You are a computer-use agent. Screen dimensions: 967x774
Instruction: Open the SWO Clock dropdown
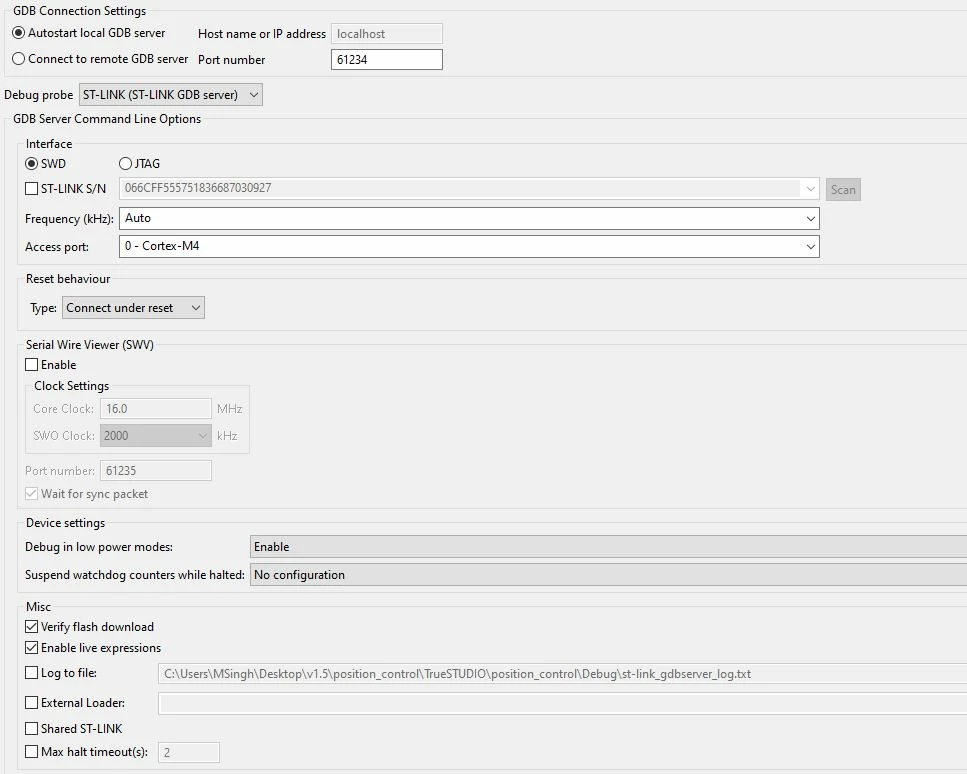(x=155, y=436)
